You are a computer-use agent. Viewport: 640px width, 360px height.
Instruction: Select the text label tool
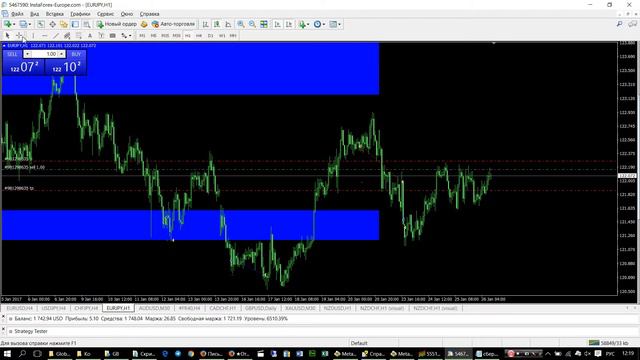(x=101, y=36)
